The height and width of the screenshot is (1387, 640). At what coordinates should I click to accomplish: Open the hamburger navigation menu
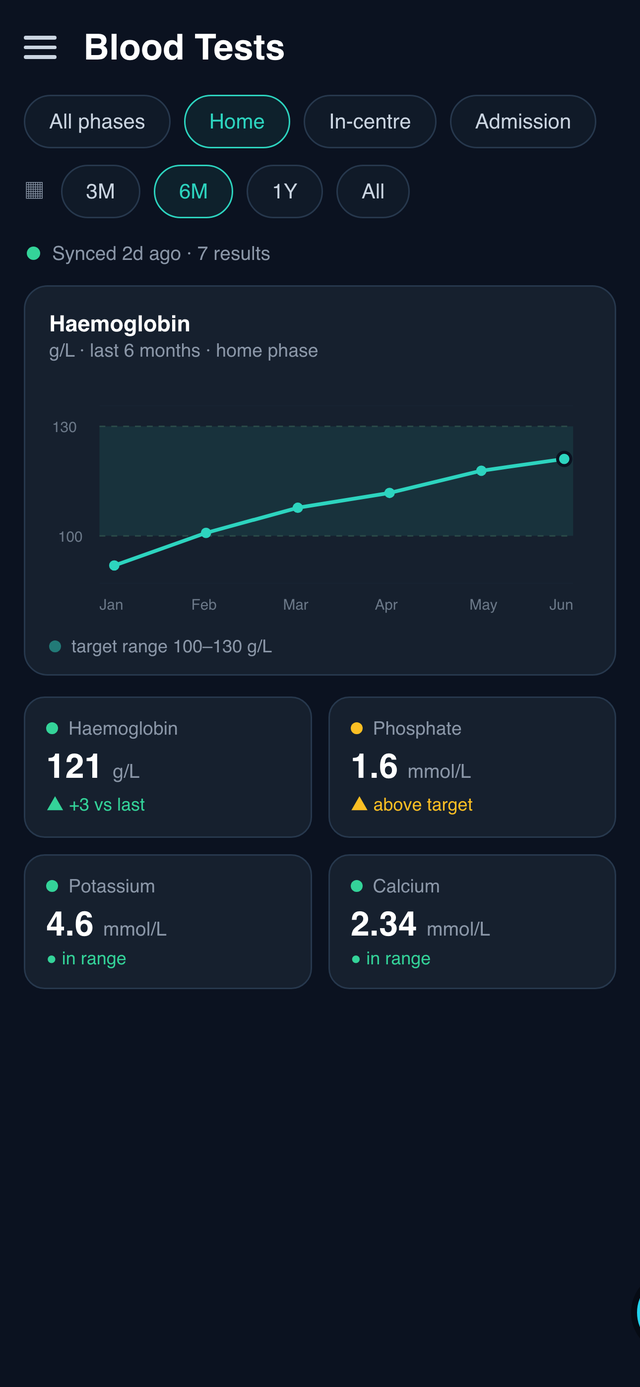tap(40, 47)
